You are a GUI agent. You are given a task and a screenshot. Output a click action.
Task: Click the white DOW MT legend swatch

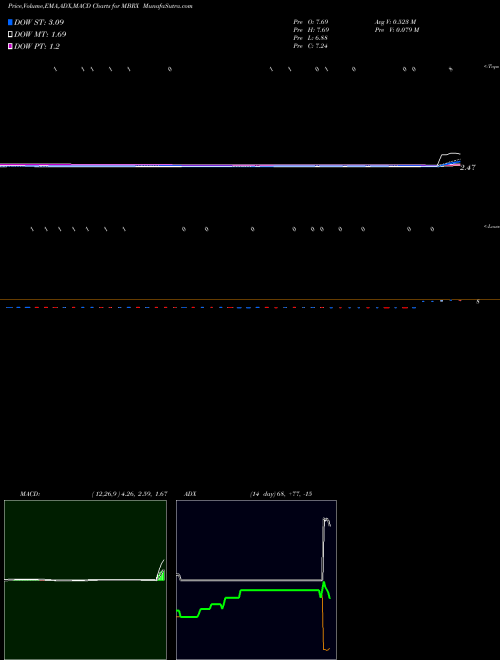[10, 35]
